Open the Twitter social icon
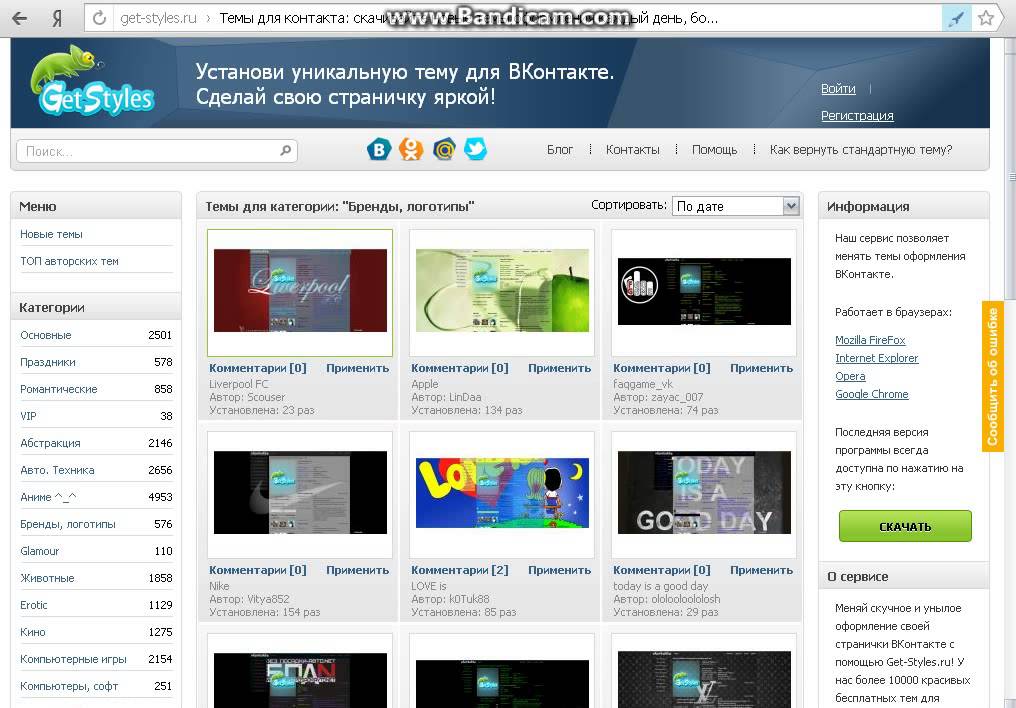 click(476, 150)
